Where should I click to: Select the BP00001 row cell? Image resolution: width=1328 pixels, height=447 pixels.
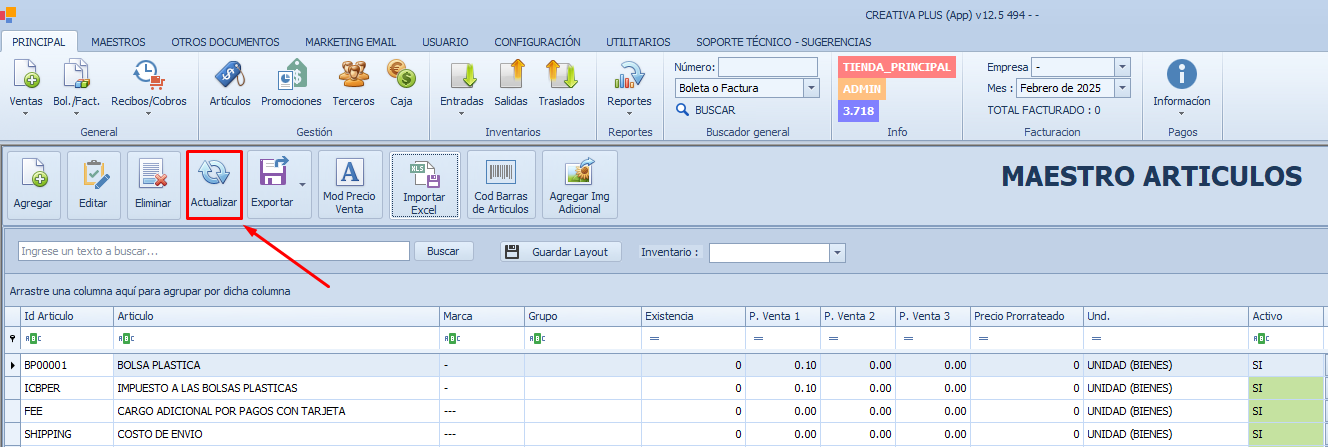66,365
